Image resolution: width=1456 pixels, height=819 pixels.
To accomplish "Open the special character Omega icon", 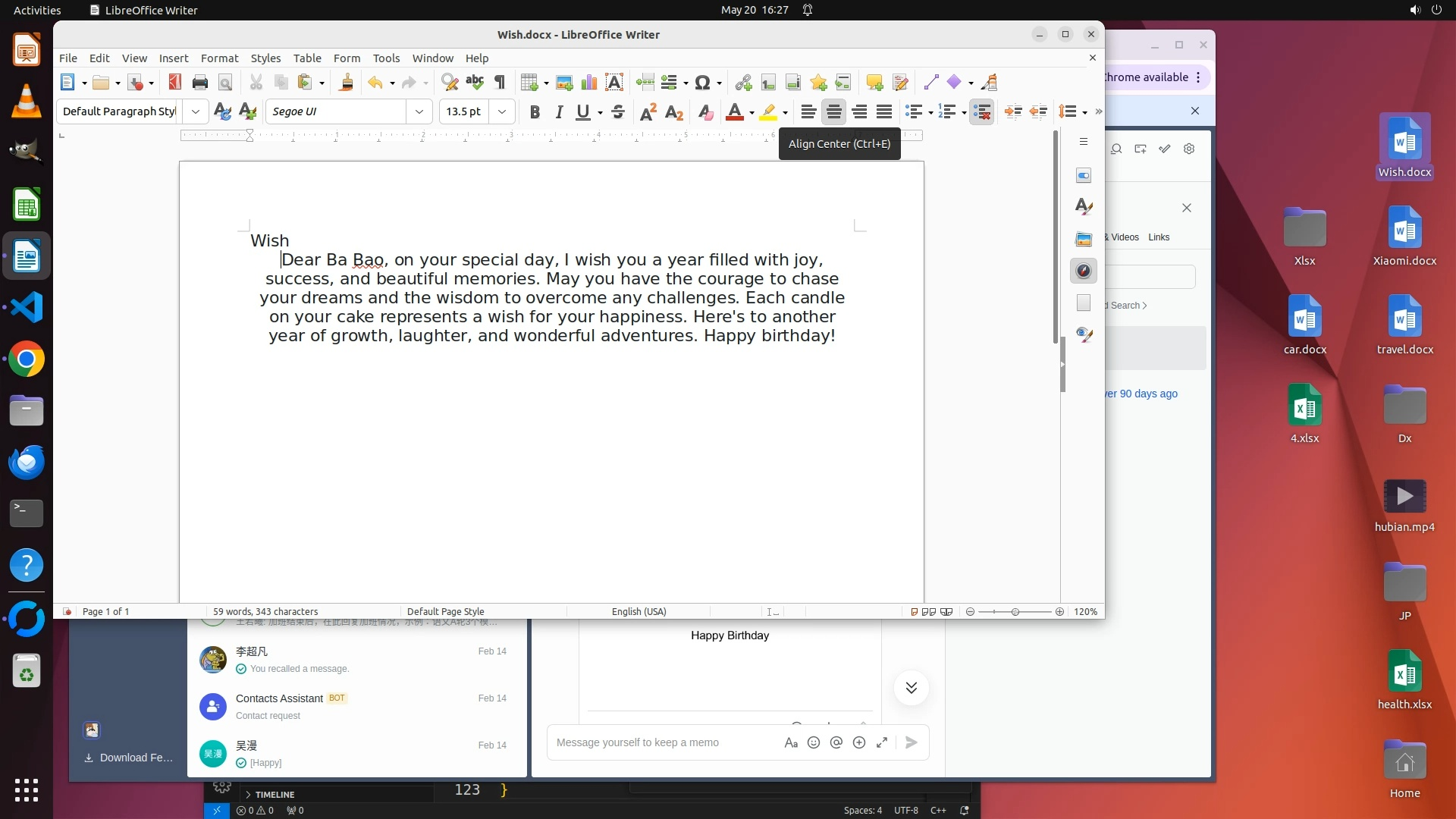I will point(702,83).
